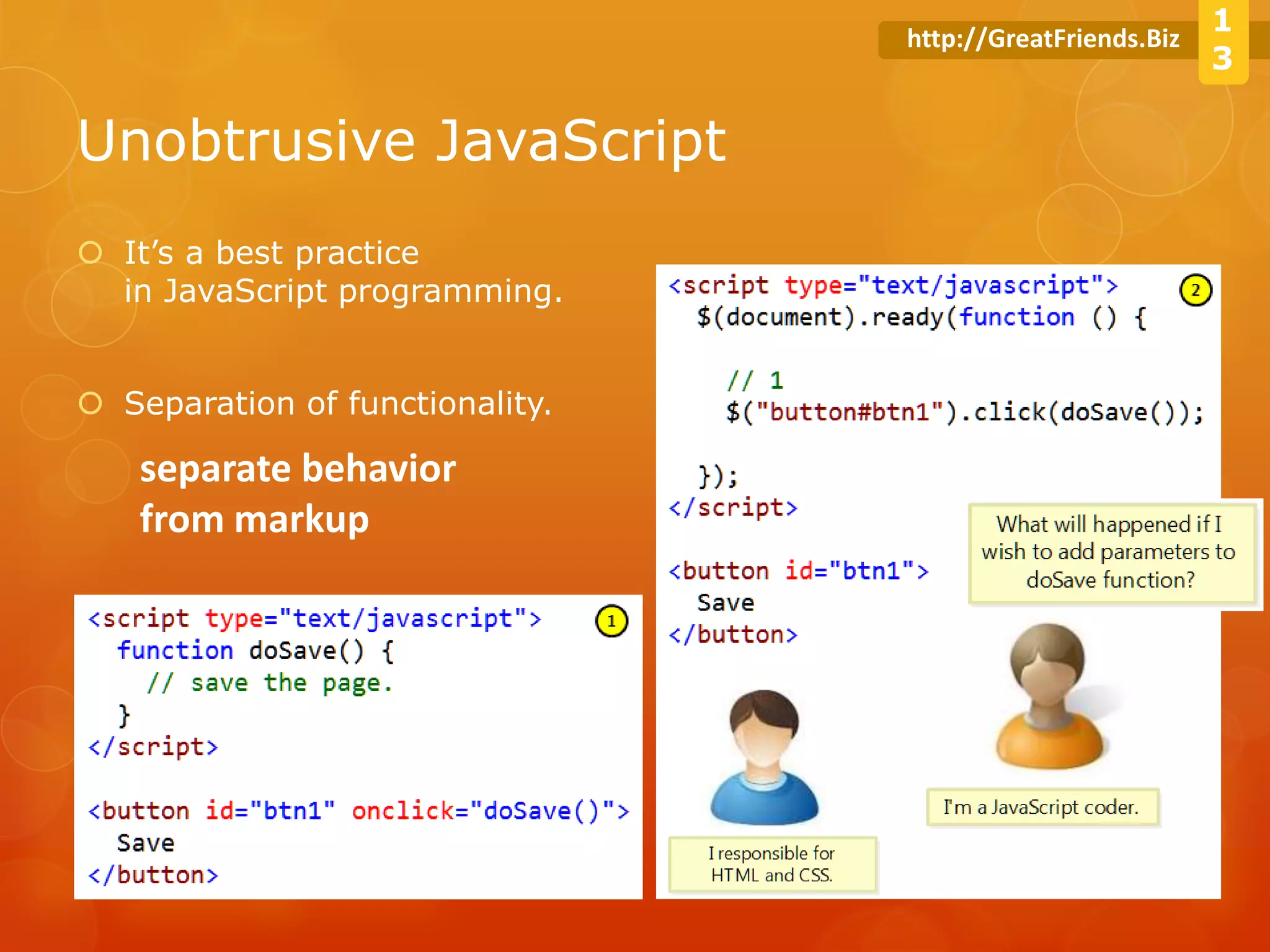Click the "I'm a JavaScript coder." label
Screen dimensions: 1270x952
click(x=1042, y=808)
